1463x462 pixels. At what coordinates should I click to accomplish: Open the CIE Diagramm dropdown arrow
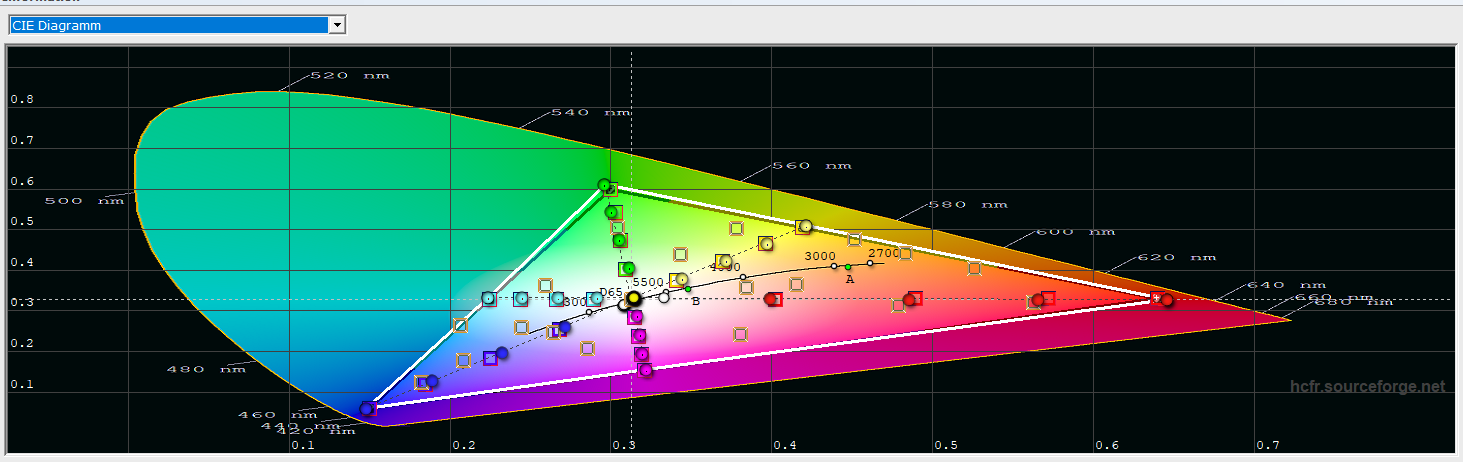point(337,25)
